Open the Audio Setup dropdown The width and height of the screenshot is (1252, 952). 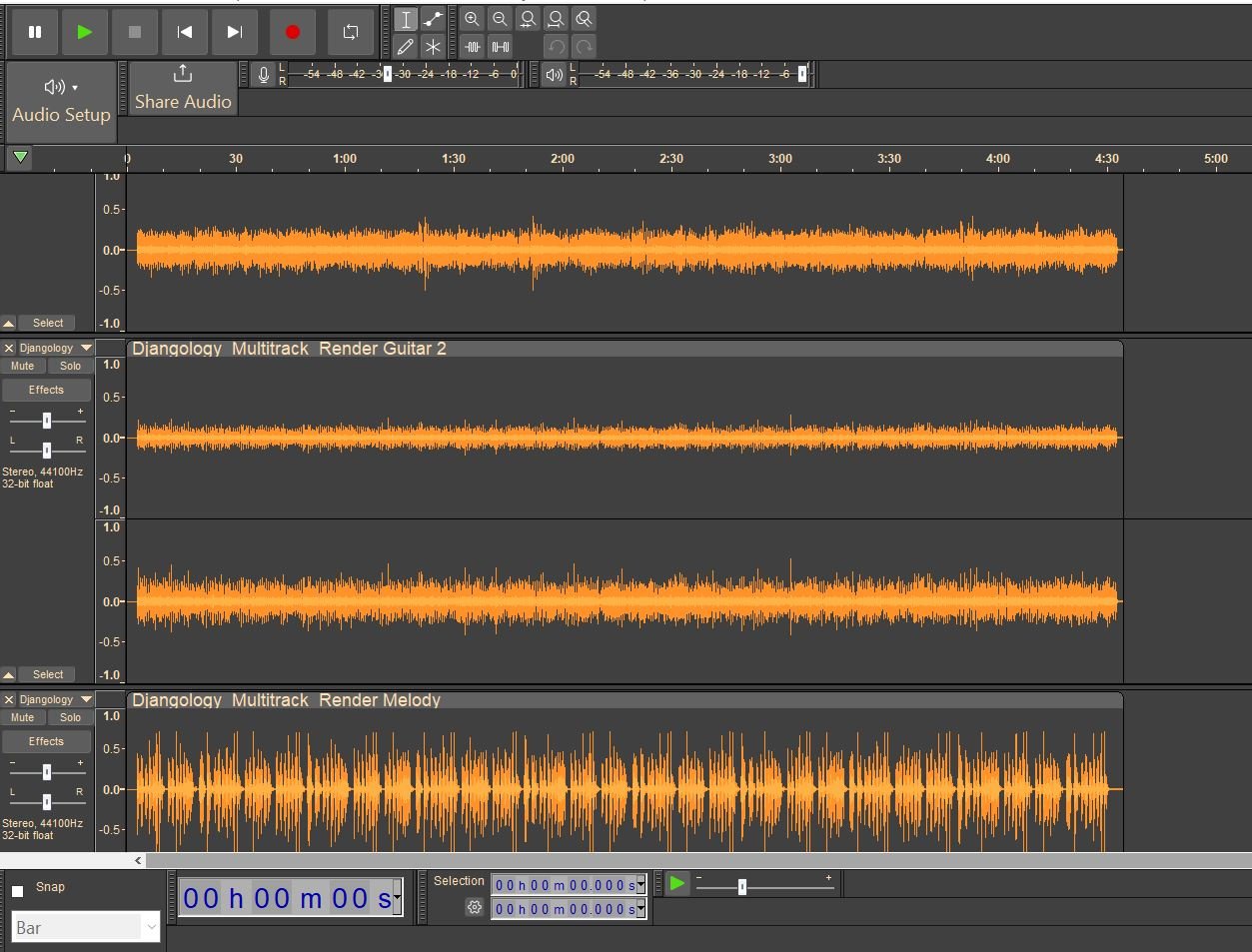click(x=61, y=101)
